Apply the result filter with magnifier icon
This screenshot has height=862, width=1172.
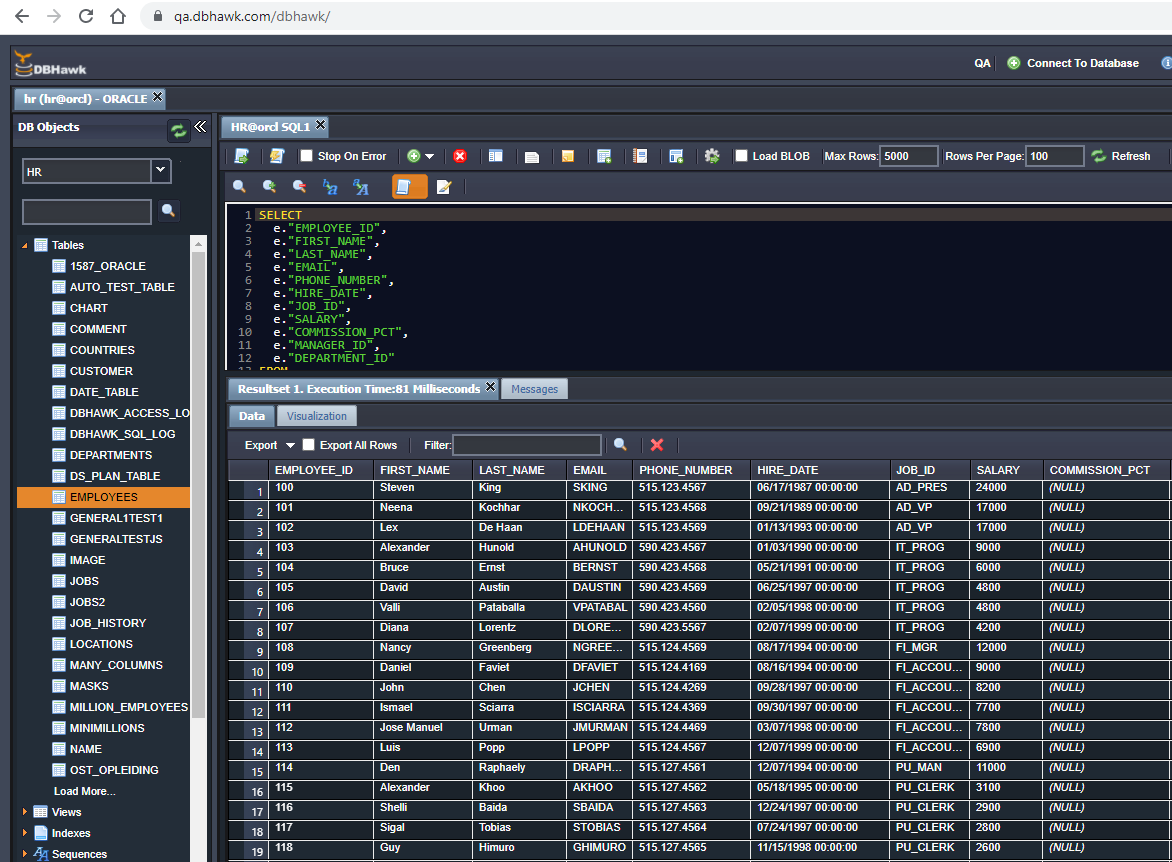pos(620,444)
